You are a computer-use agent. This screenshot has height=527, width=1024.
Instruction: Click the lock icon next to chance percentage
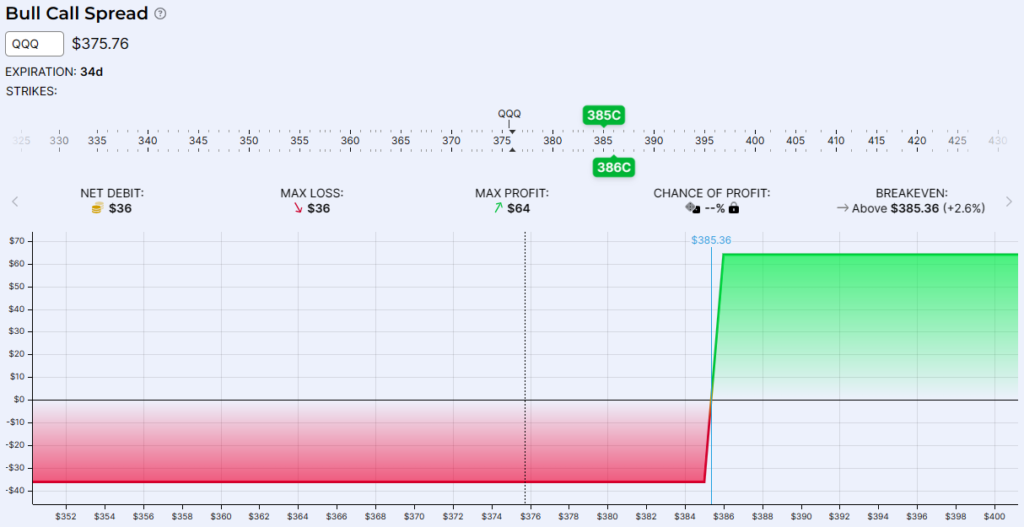734,208
